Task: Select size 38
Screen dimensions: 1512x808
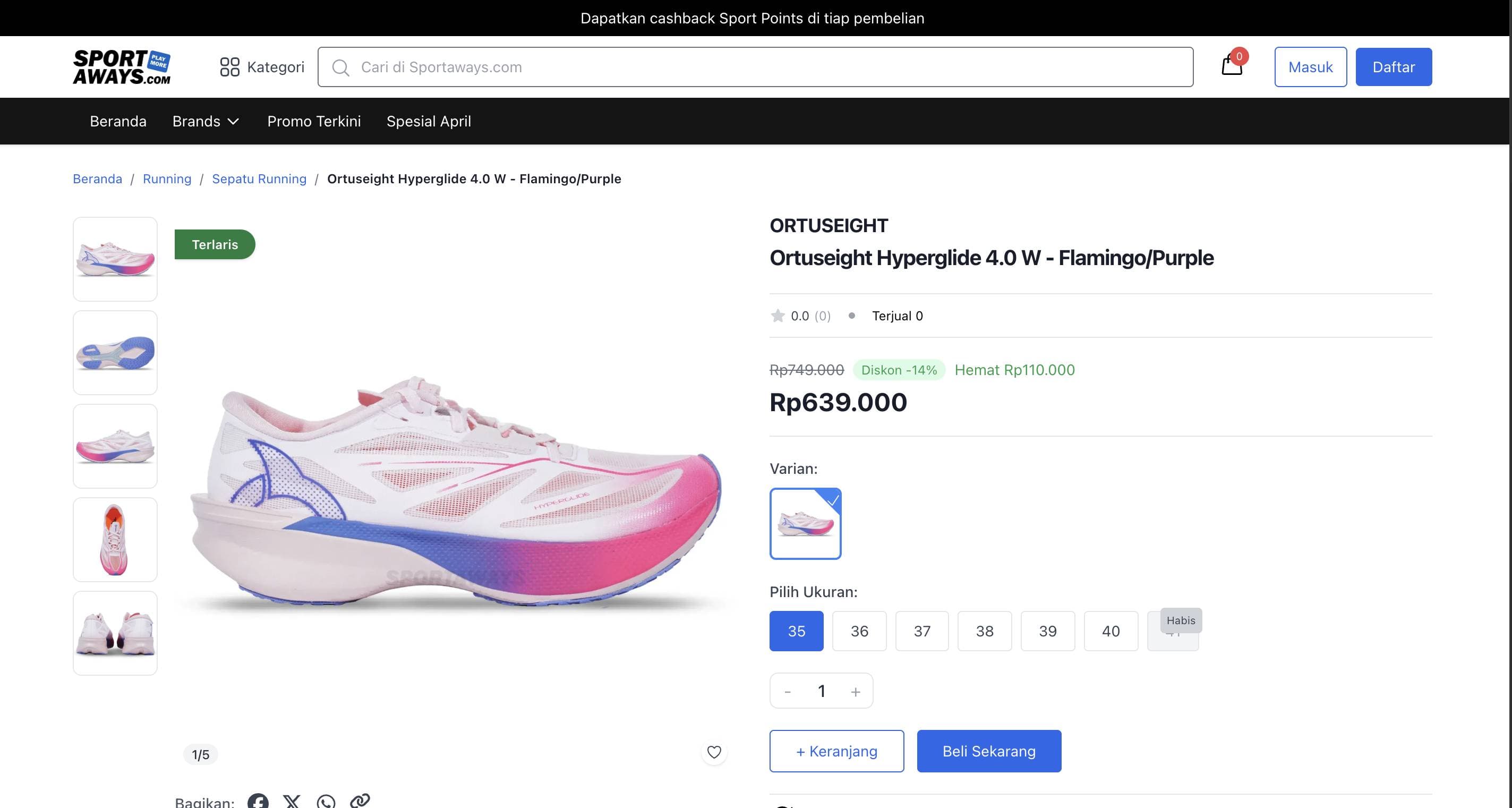Action: 985,631
